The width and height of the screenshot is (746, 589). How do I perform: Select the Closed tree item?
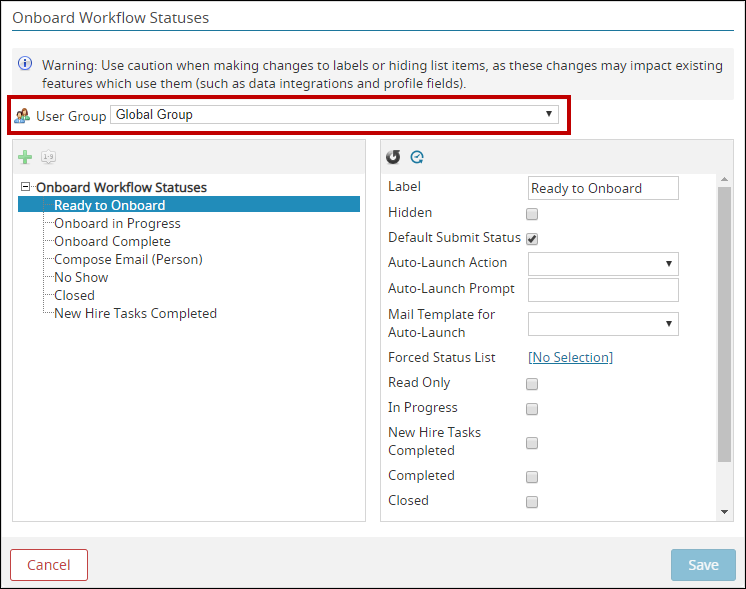(74, 295)
